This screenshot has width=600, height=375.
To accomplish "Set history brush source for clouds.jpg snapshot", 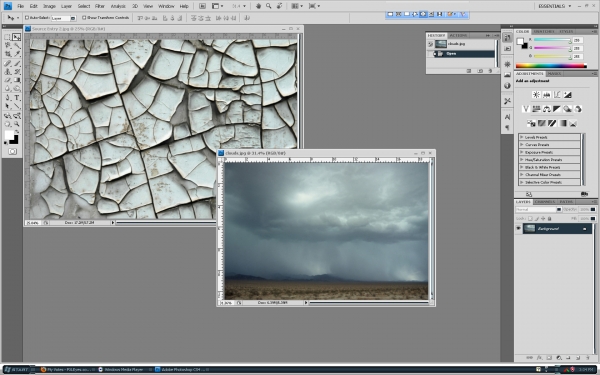I will [x=430, y=44].
